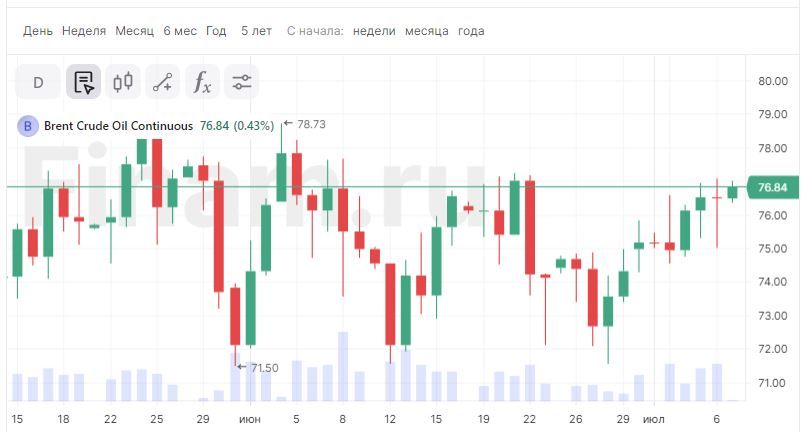Show data from start of недели
The height and width of the screenshot is (432, 806).
click(373, 31)
